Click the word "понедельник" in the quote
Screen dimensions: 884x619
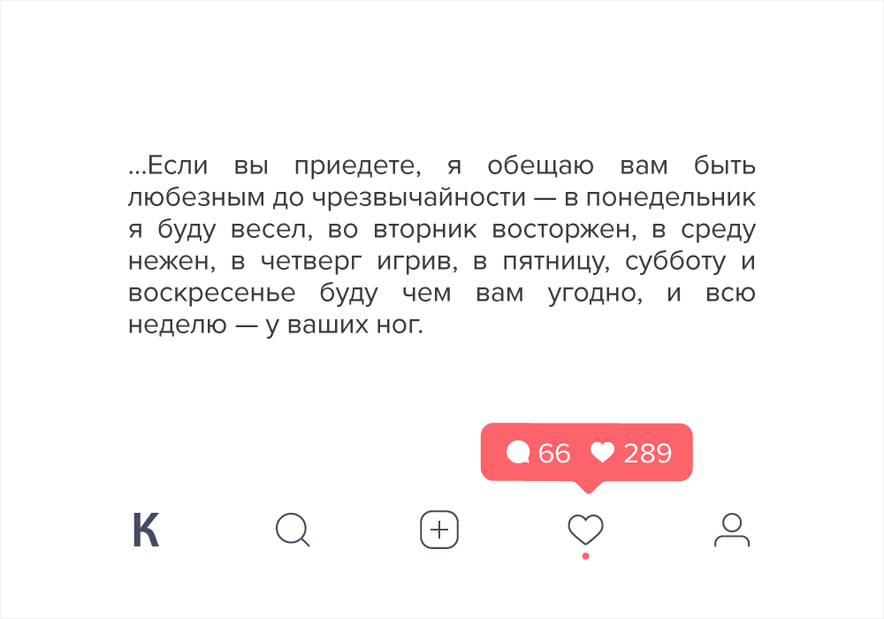pos(671,198)
